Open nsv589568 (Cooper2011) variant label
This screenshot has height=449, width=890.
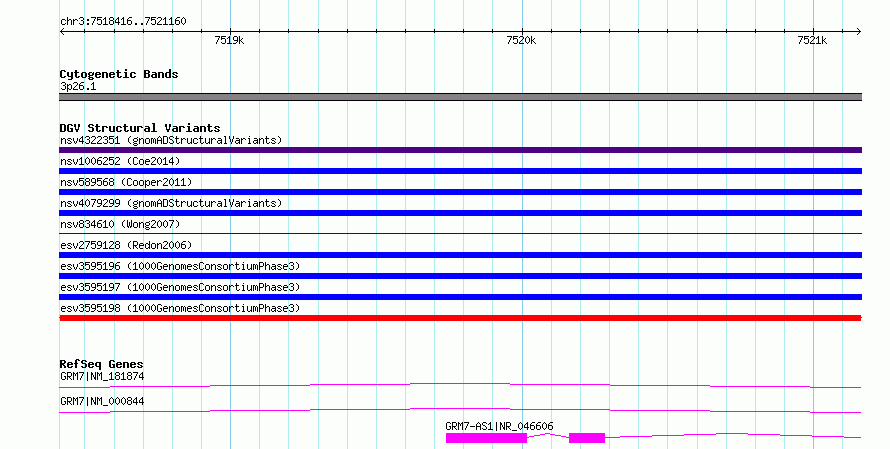(126, 182)
